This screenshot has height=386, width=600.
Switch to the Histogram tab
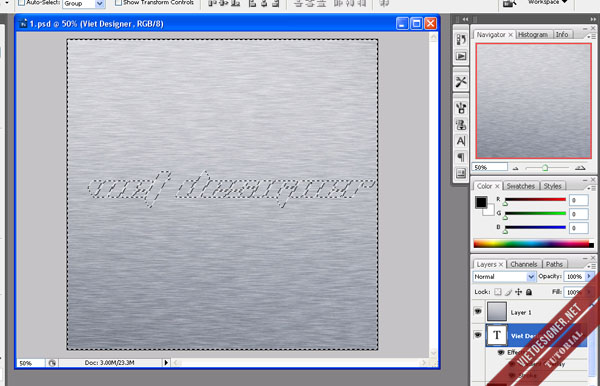(x=533, y=35)
